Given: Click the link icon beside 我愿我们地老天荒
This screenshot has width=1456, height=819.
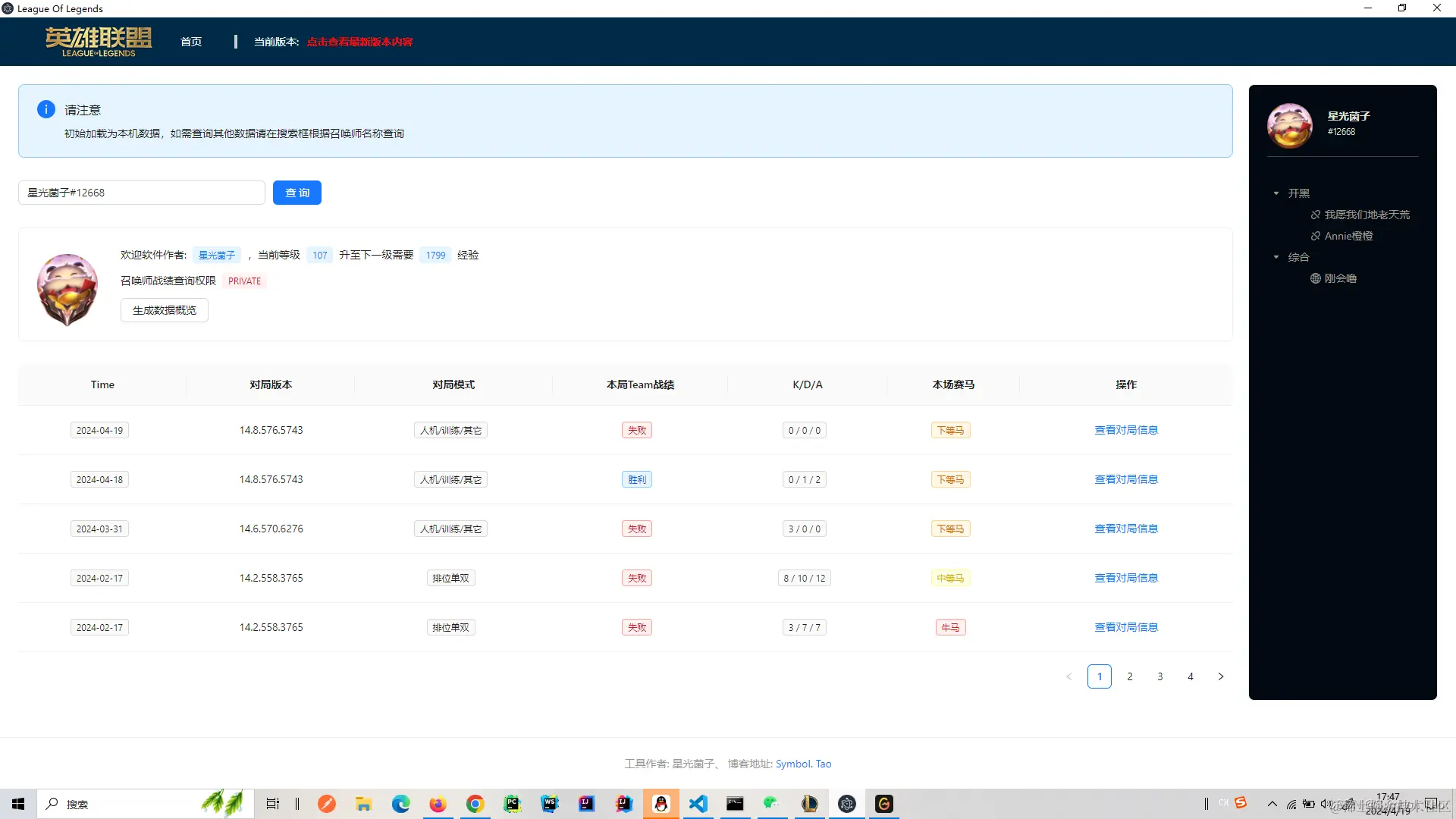Looking at the screenshot, I should click(1316, 215).
